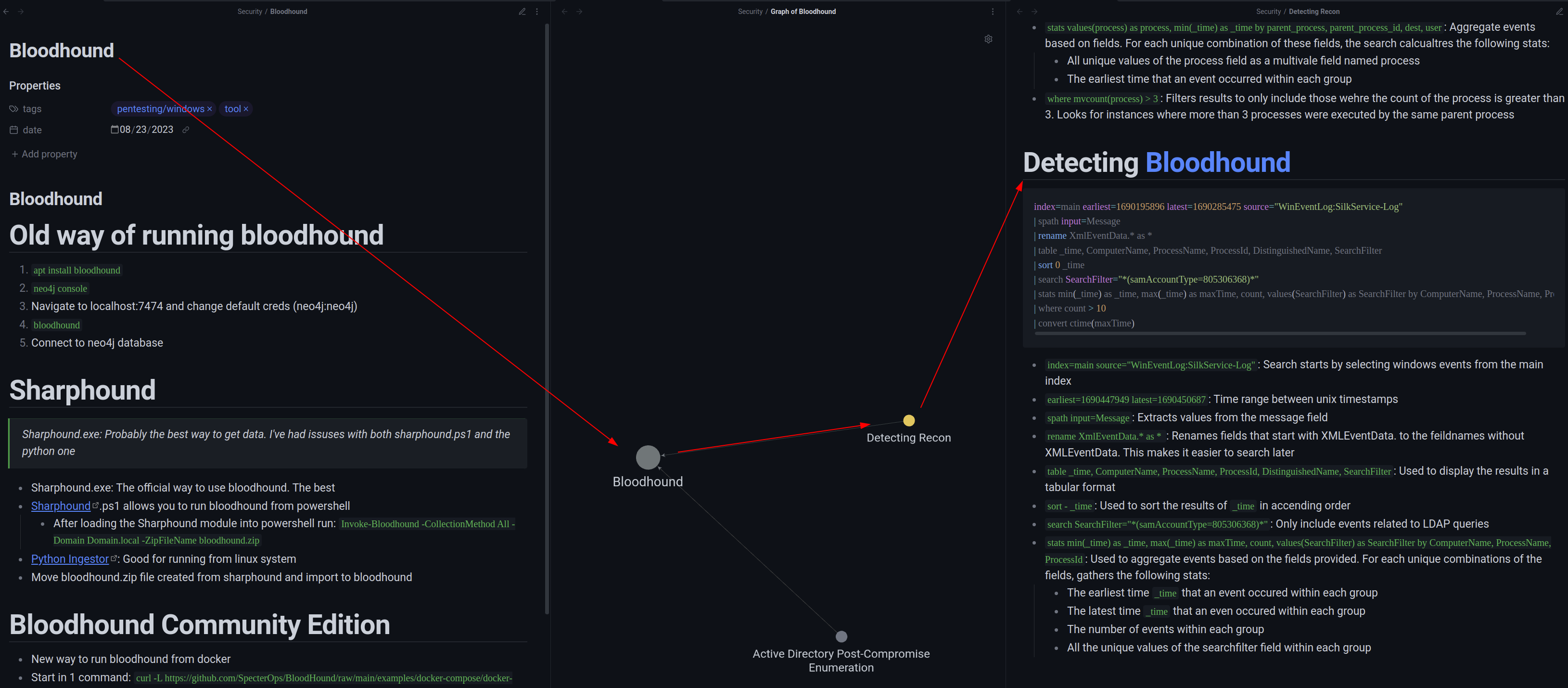Viewport: 1568px width, 688px height.
Task: Open graph settings gear icon
Action: click(x=988, y=39)
